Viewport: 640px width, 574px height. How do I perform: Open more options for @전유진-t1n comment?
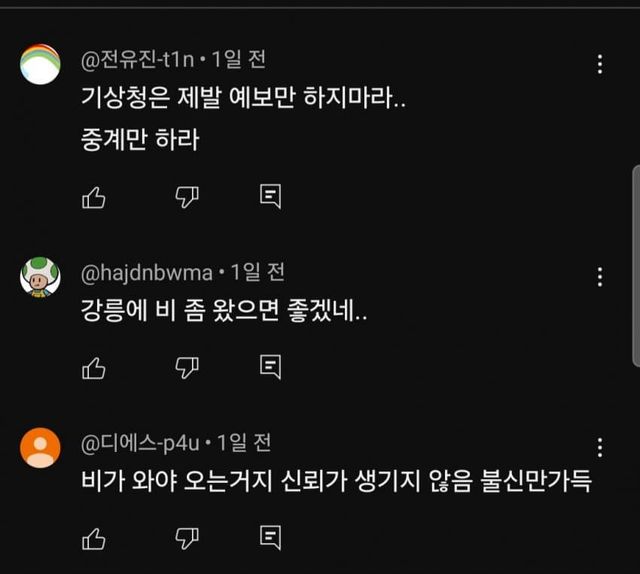[599, 65]
